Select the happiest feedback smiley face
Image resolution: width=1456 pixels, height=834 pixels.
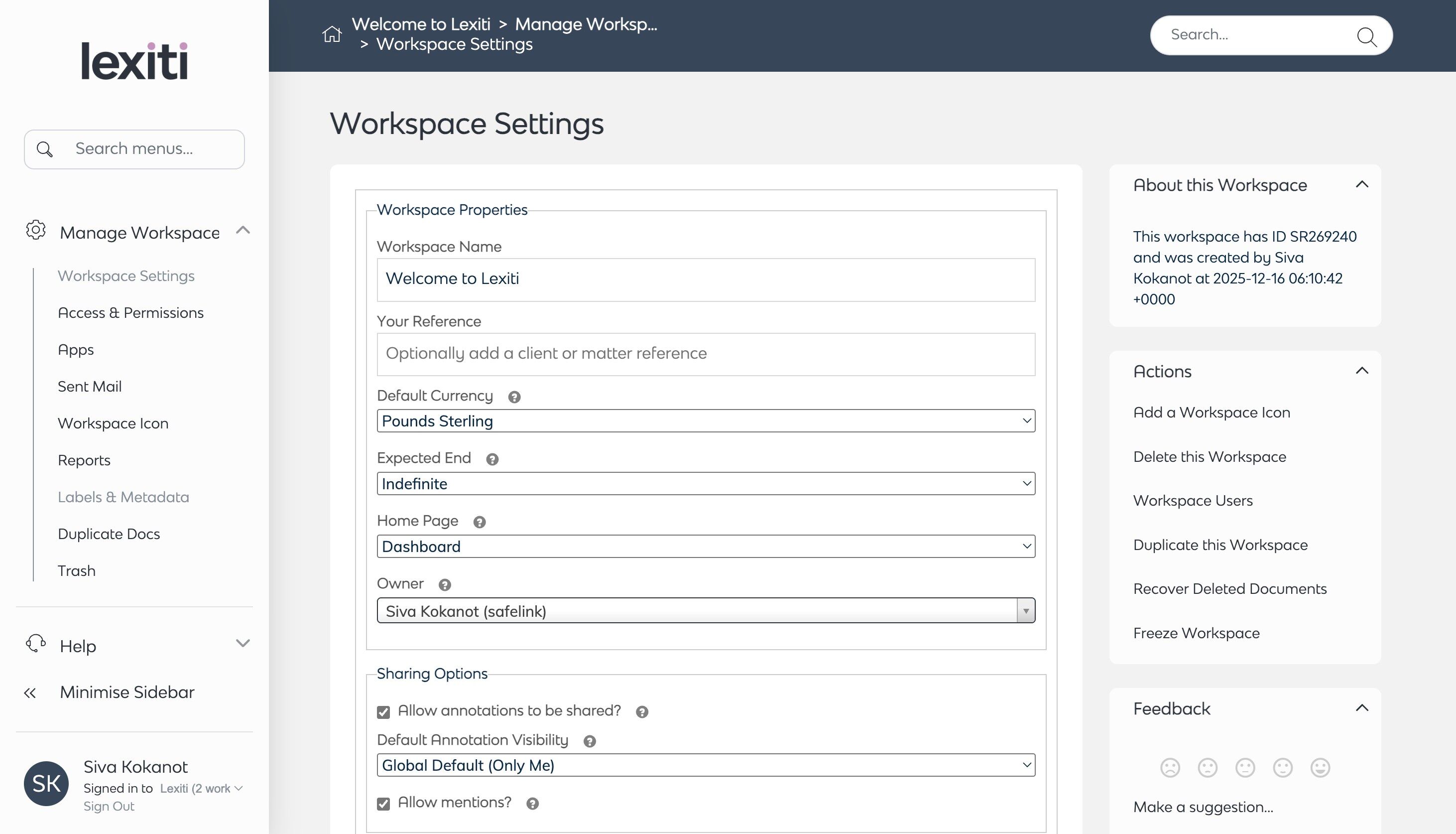coord(1320,768)
